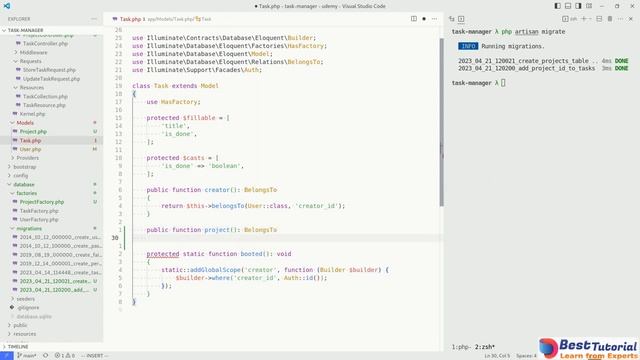The width and height of the screenshot is (640, 360).
Task: Open TaskResource.php file
Action: (44, 105)
